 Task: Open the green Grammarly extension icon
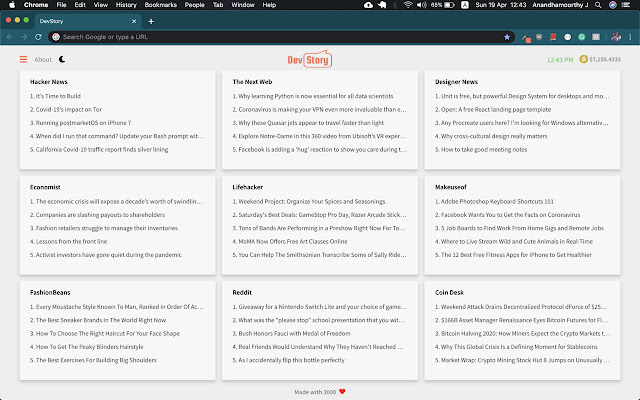point(582,37)
